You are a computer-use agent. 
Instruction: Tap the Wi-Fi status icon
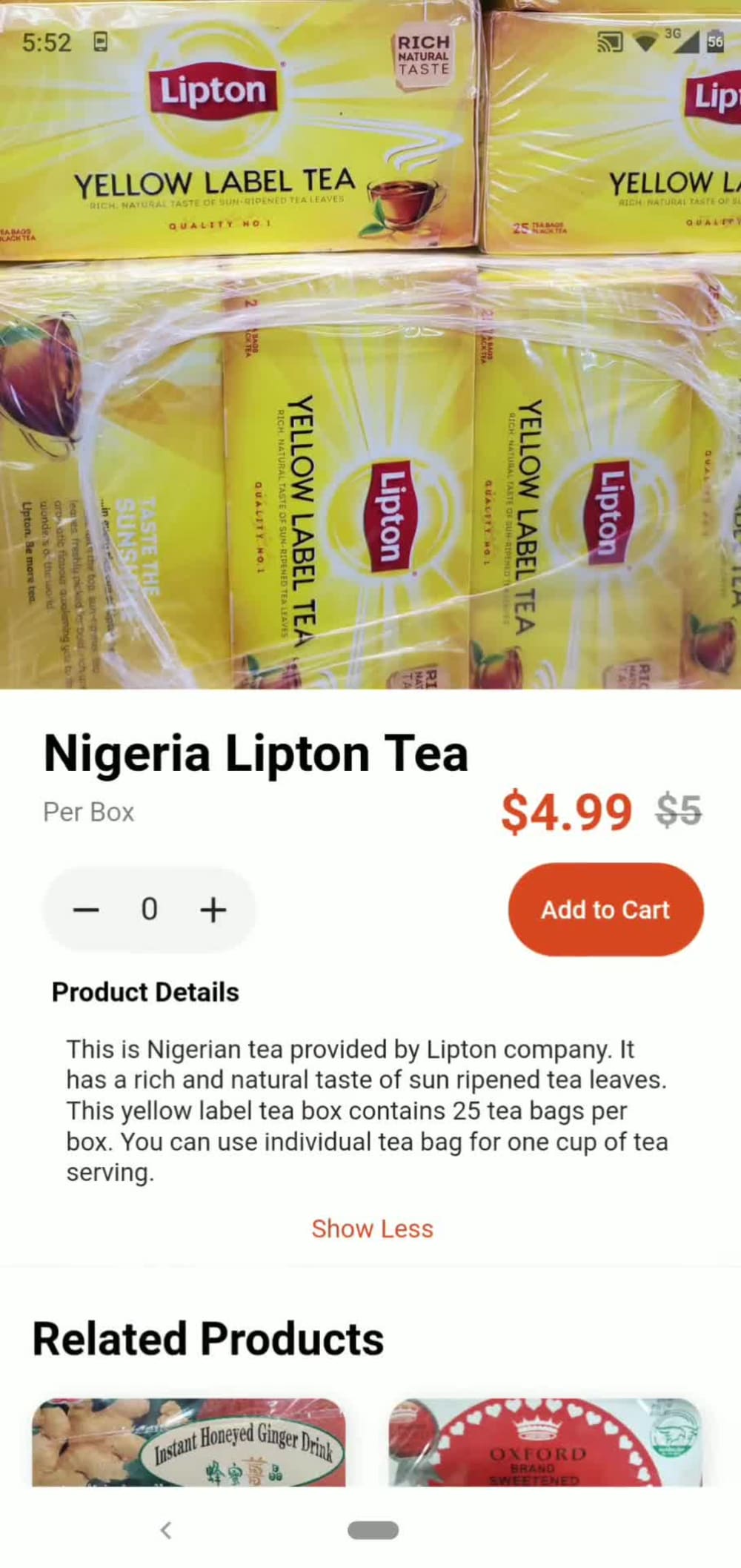(x=646, y=42)
